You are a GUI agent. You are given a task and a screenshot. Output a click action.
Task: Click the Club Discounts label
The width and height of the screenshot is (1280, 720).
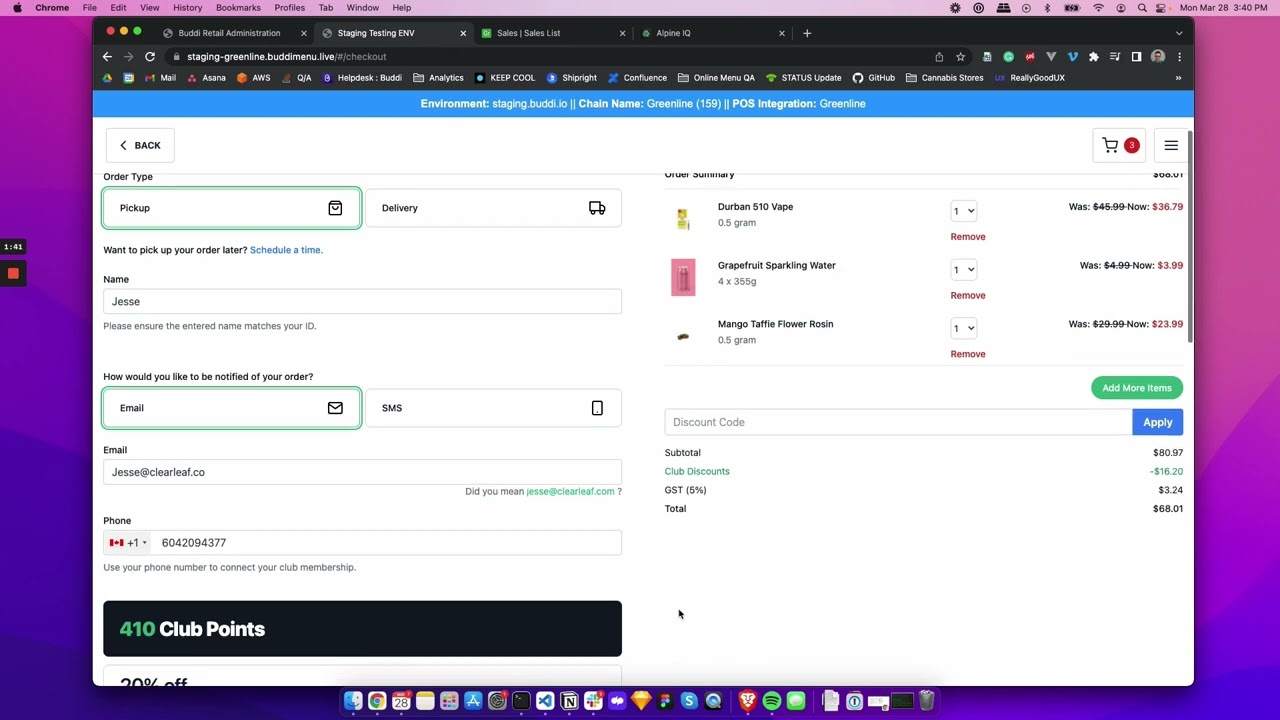pyautogui.click(x=697, y=471)
